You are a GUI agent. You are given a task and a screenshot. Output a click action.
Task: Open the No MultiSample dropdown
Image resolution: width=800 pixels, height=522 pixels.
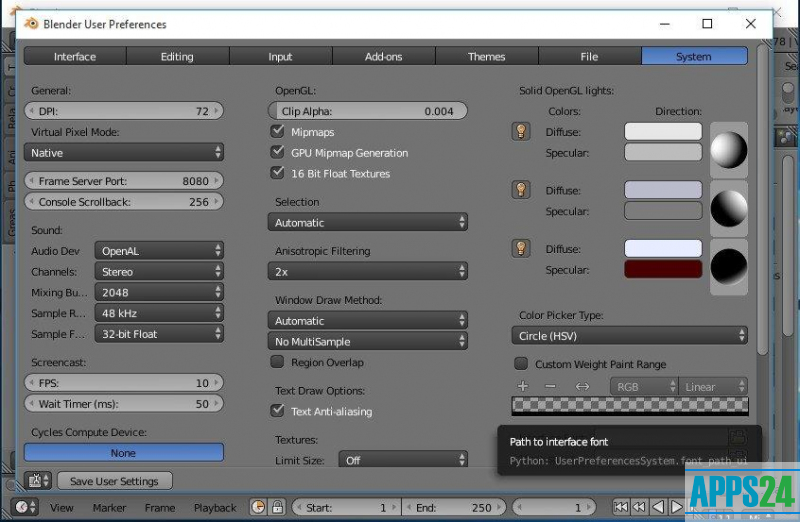click(368, 341)
